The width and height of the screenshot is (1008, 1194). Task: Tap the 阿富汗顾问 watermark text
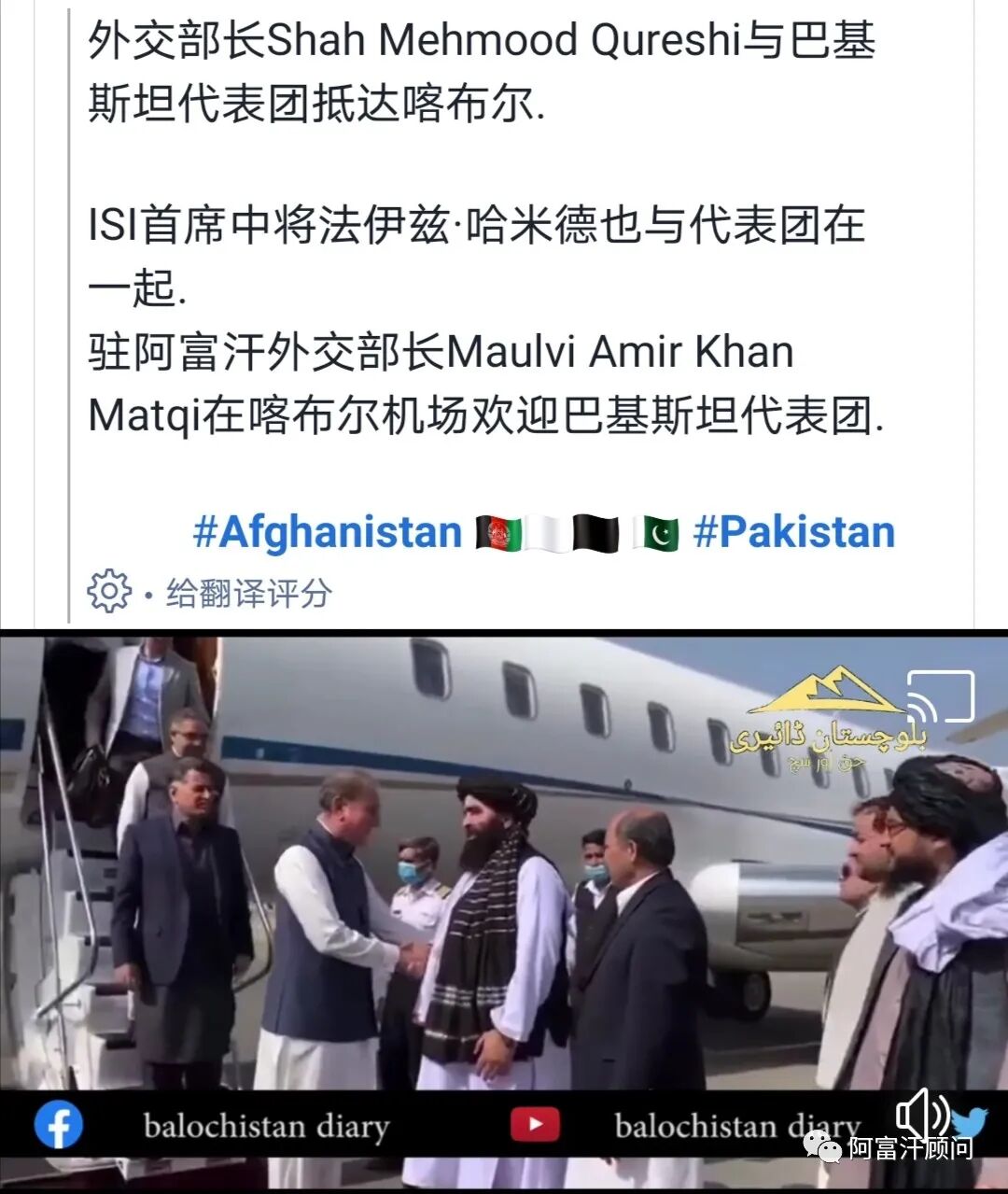point(911,1147)
